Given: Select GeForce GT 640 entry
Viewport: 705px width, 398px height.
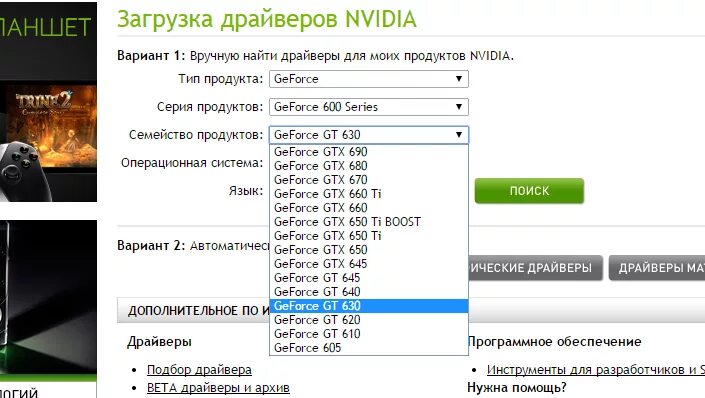Looking at the screenshot, I should pyautogui.click(x=369, y=291).
